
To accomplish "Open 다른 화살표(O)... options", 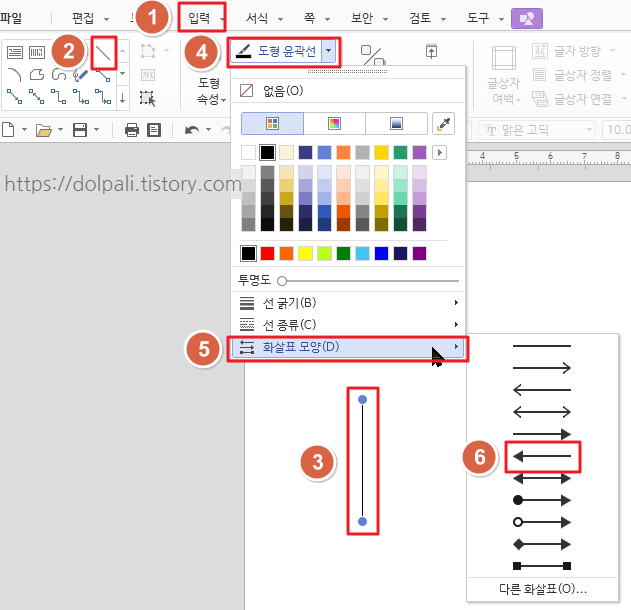I will coord(542,589).
